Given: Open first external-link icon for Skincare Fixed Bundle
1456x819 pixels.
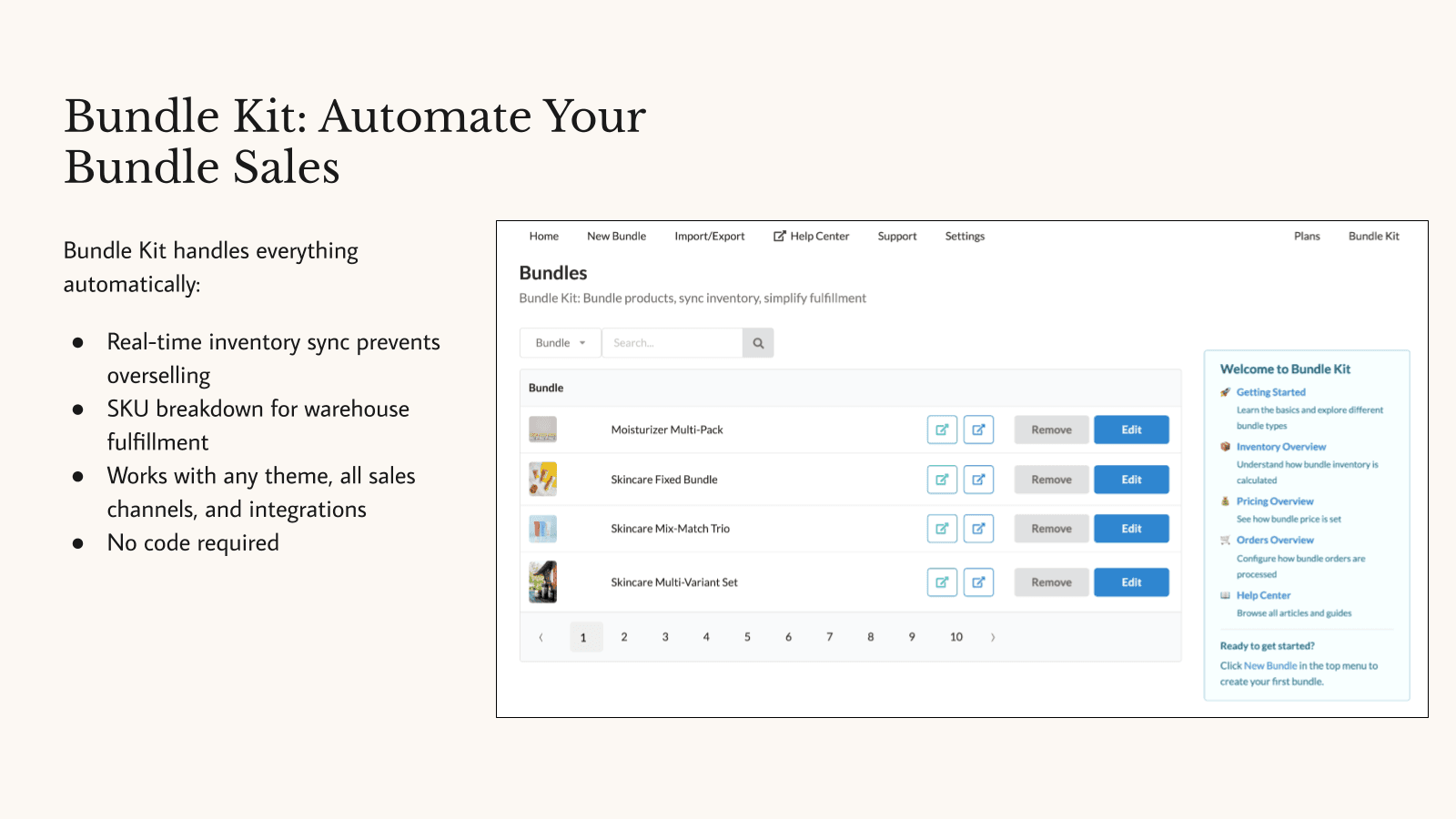Looking at the screenshot, I should tap(942, 480).
